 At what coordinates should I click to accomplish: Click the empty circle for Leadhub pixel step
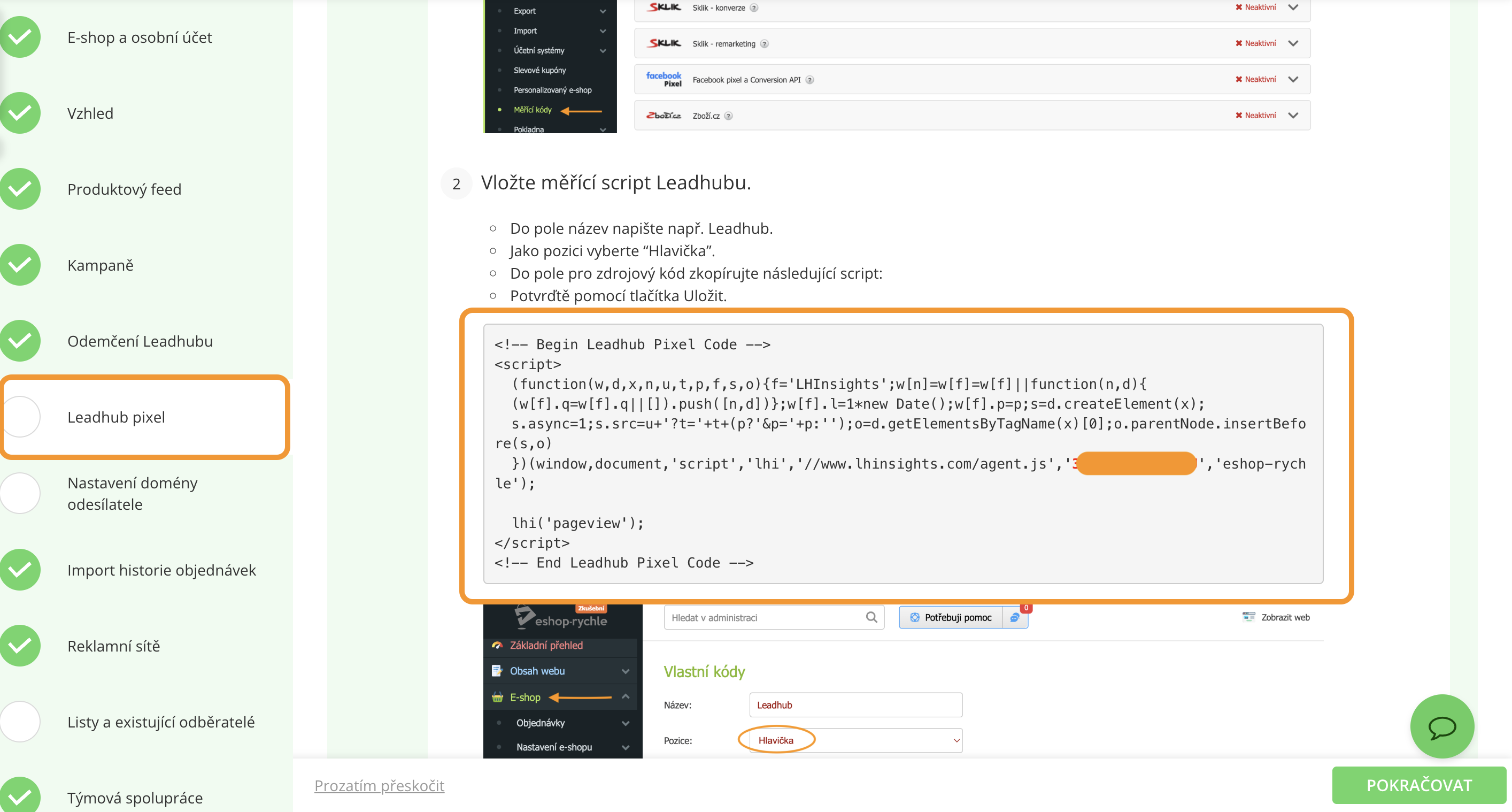(x=20, y=417)
